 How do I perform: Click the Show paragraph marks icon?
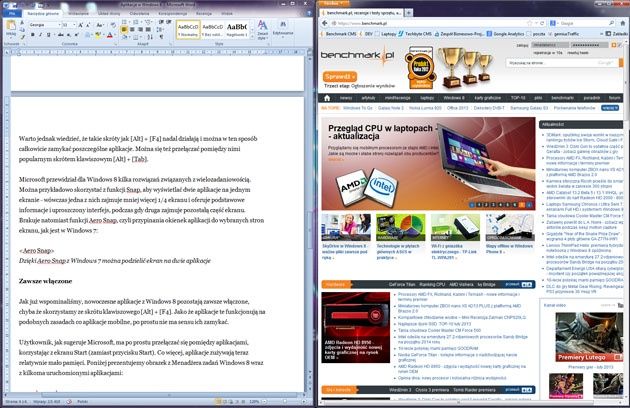coord(161,37)
